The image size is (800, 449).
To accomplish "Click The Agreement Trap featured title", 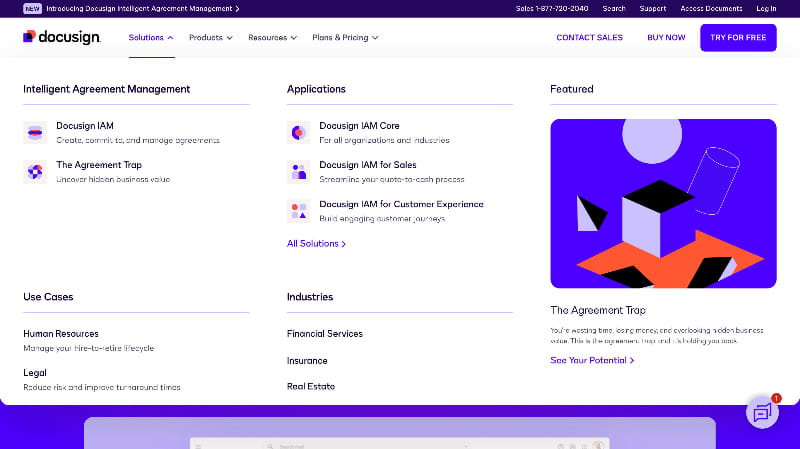I will pyautogui.click(x=598, y=310).
